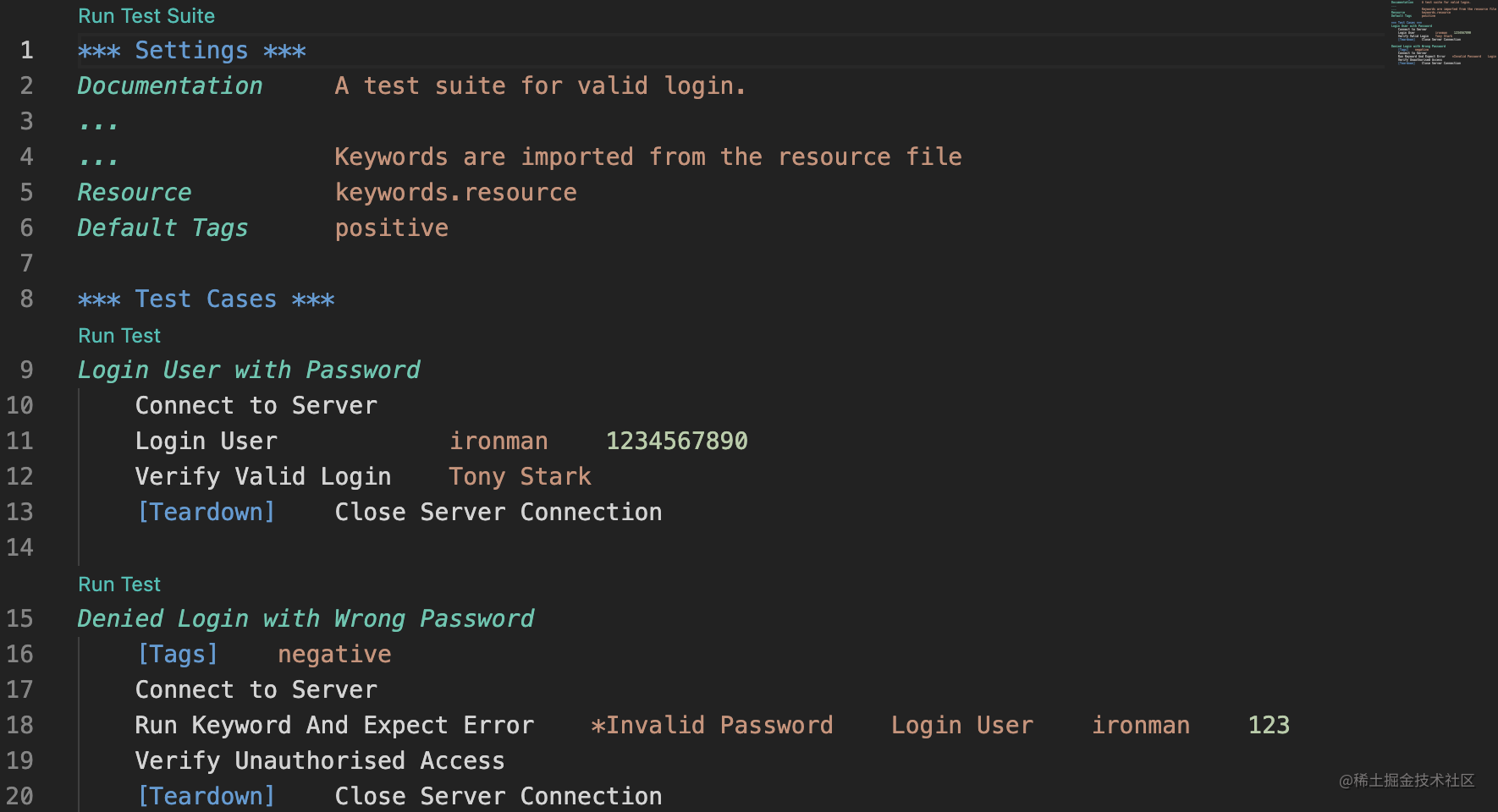Click the "Documentation" setting keyword
1498x812 pixels.
tap(169, 85)
